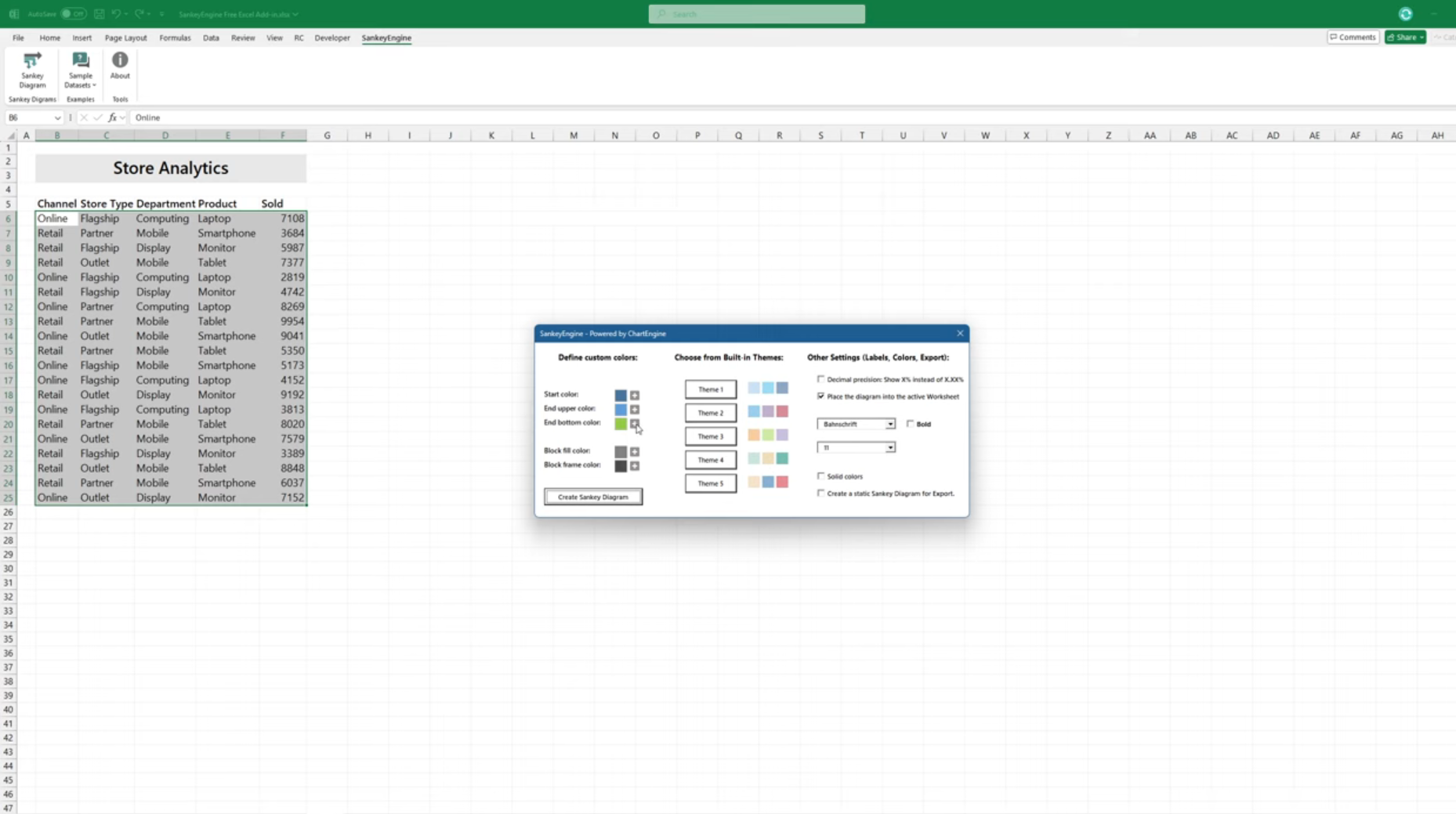The width and height of the screenshot is (1456, 814).
Task: Switch to the Formulas tab
Action: pos(175,38)
